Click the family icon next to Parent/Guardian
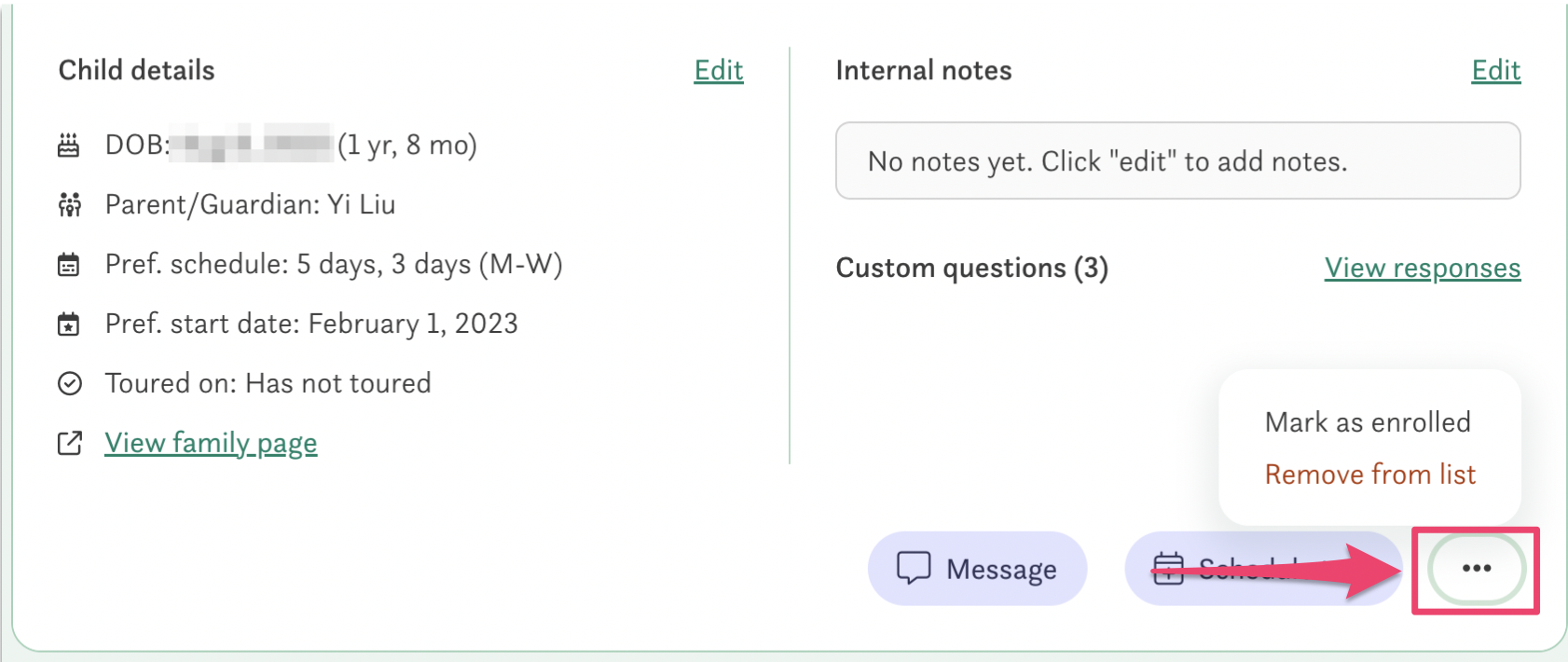Image resolution: width=1568 pixels, height=662 pixels. [x=69, y=205]
